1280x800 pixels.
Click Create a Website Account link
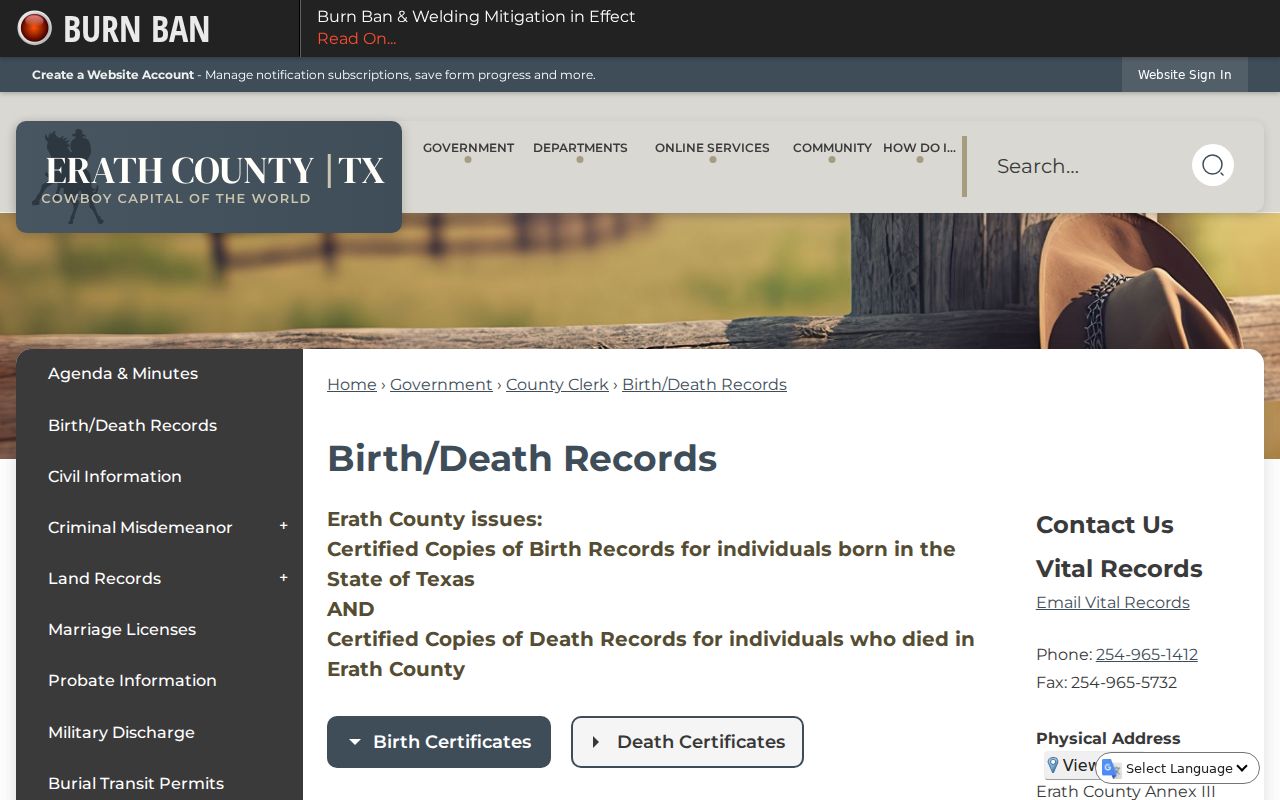pyautogui.click(x=113, y=75)
